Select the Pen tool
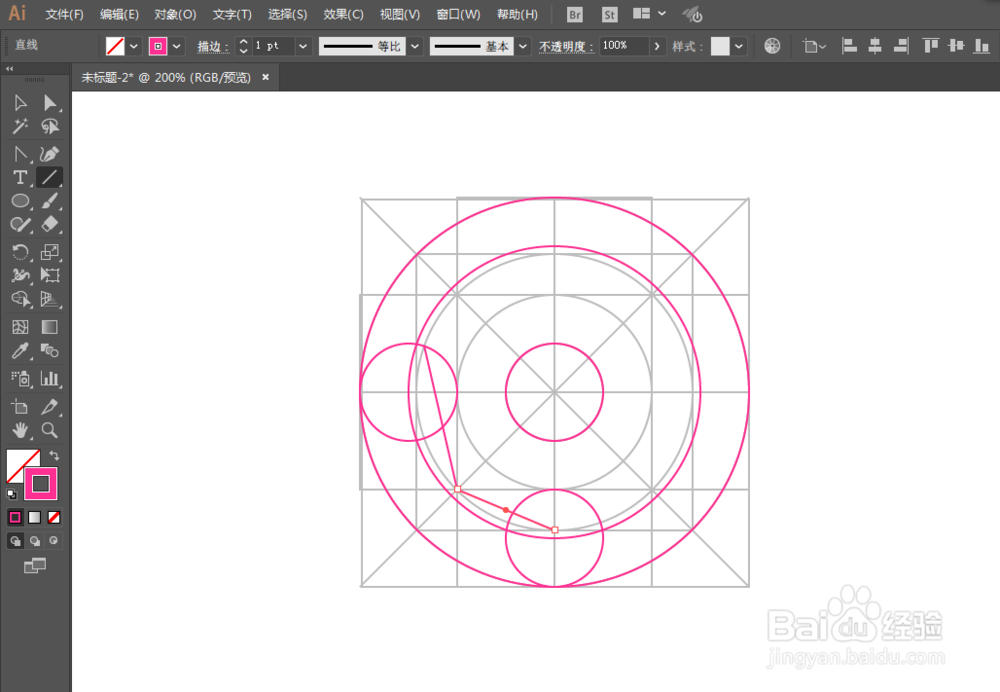 click(50, 152)
